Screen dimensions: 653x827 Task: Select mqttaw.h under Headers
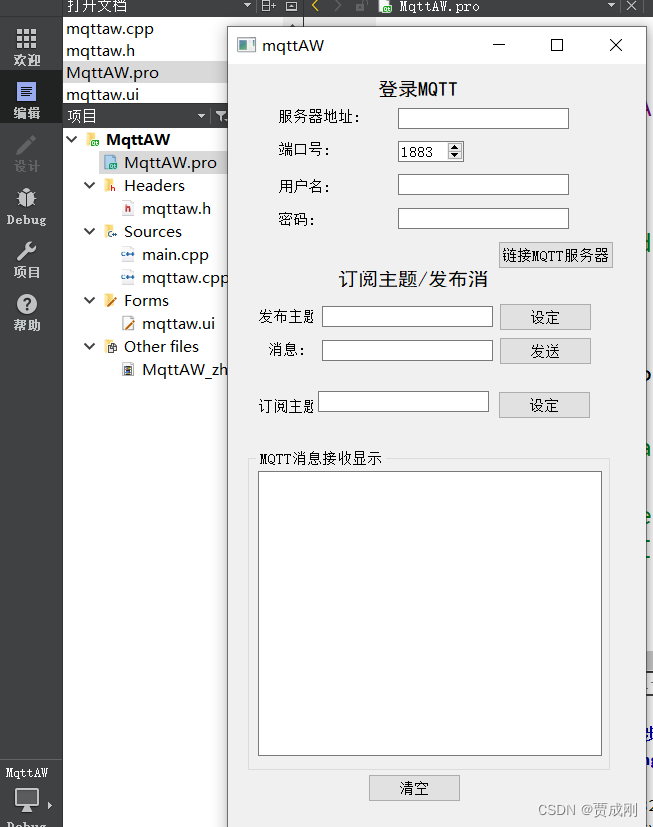[x=176, y=209]
